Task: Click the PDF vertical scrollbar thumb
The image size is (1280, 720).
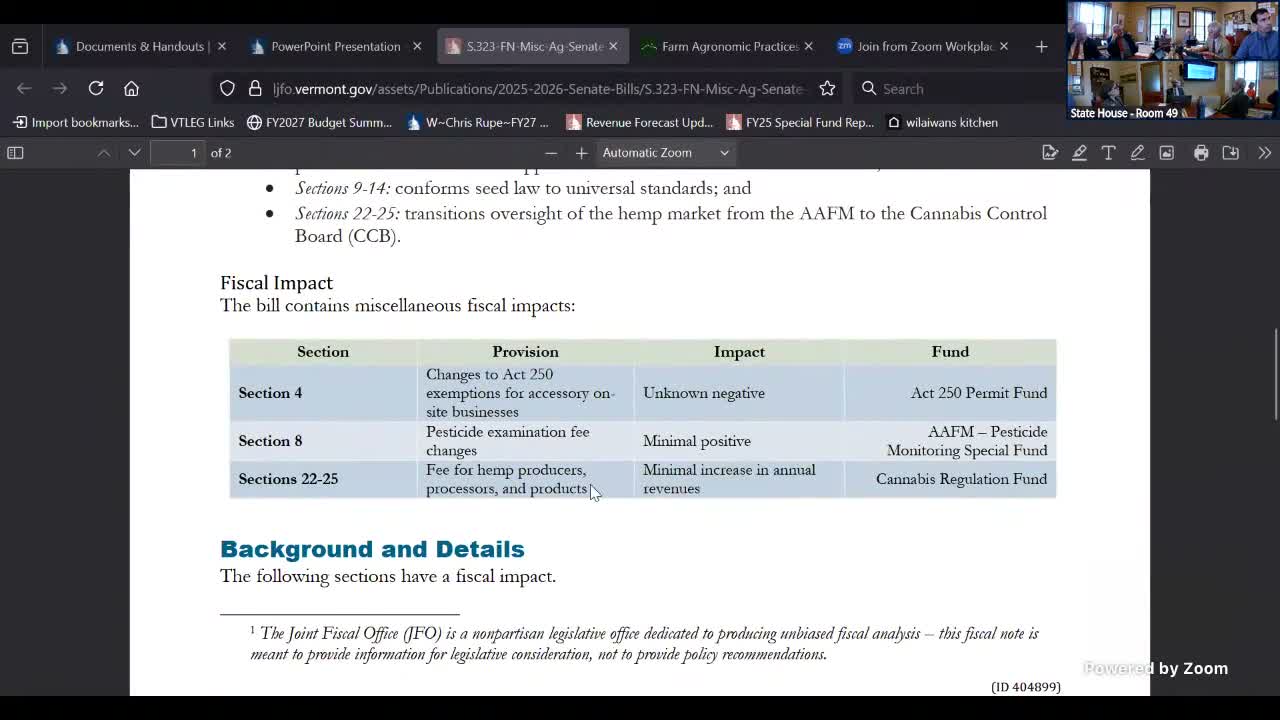Action: click(x=1274, y=375)
